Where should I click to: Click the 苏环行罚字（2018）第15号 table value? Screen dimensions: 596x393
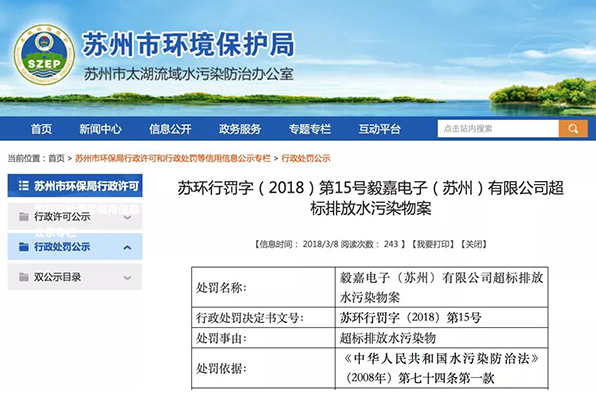coord(441,317)
